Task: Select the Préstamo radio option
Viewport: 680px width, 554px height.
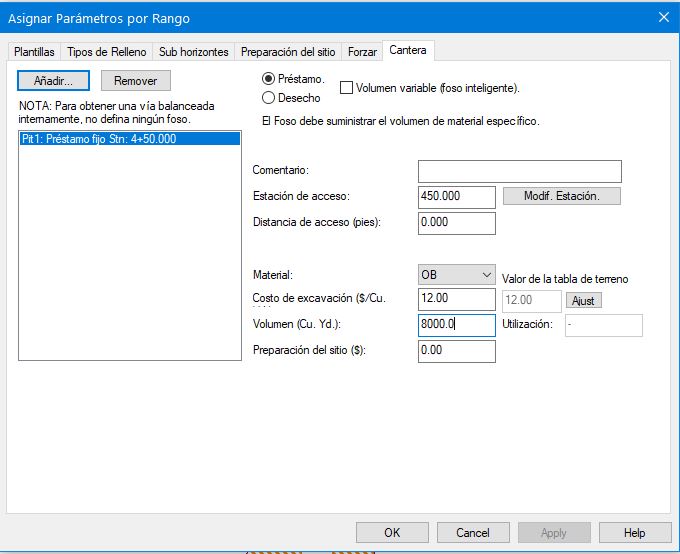Action: 268,79
